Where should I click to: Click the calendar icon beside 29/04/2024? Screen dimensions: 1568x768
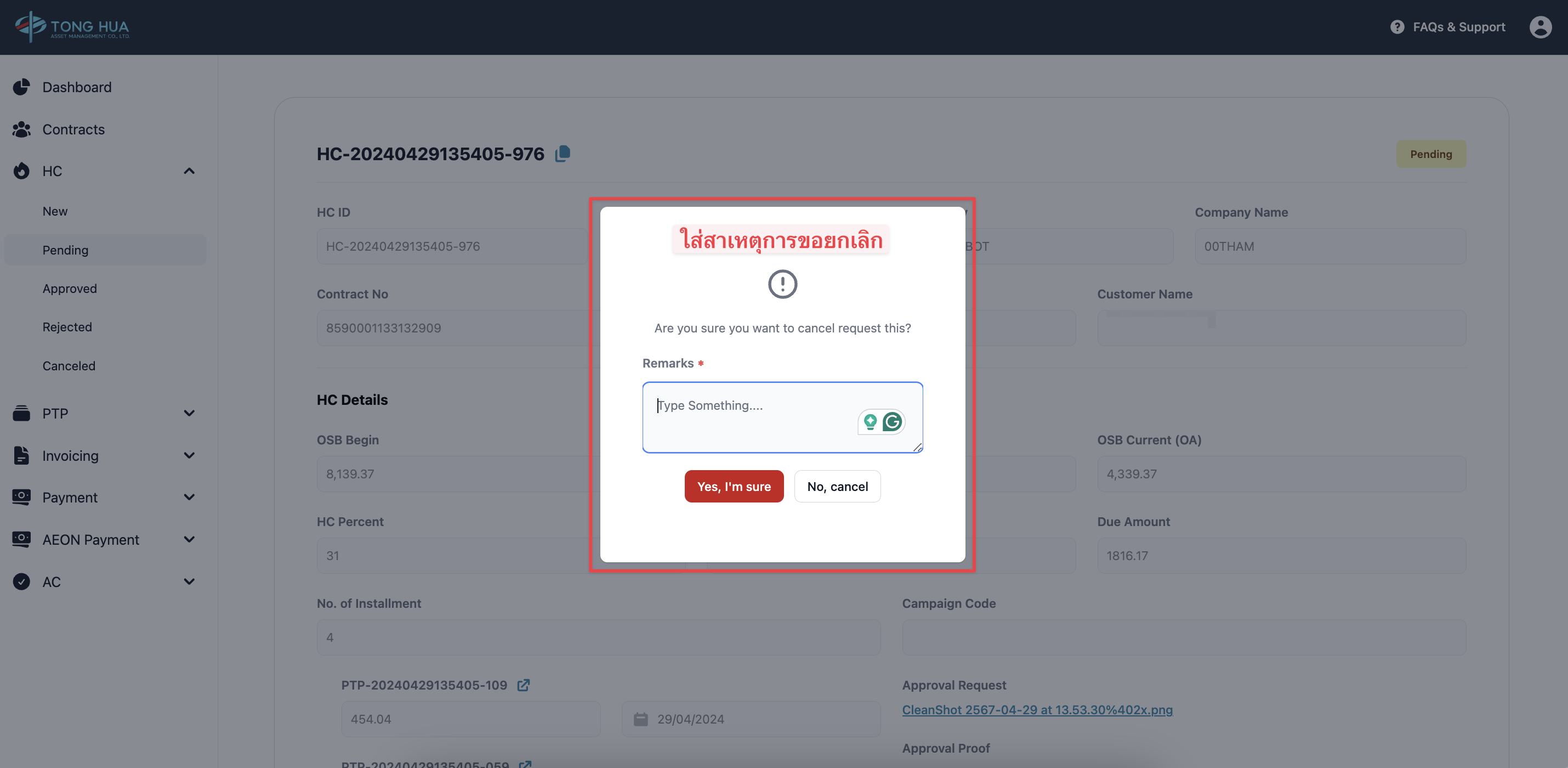tap(640, 719)
